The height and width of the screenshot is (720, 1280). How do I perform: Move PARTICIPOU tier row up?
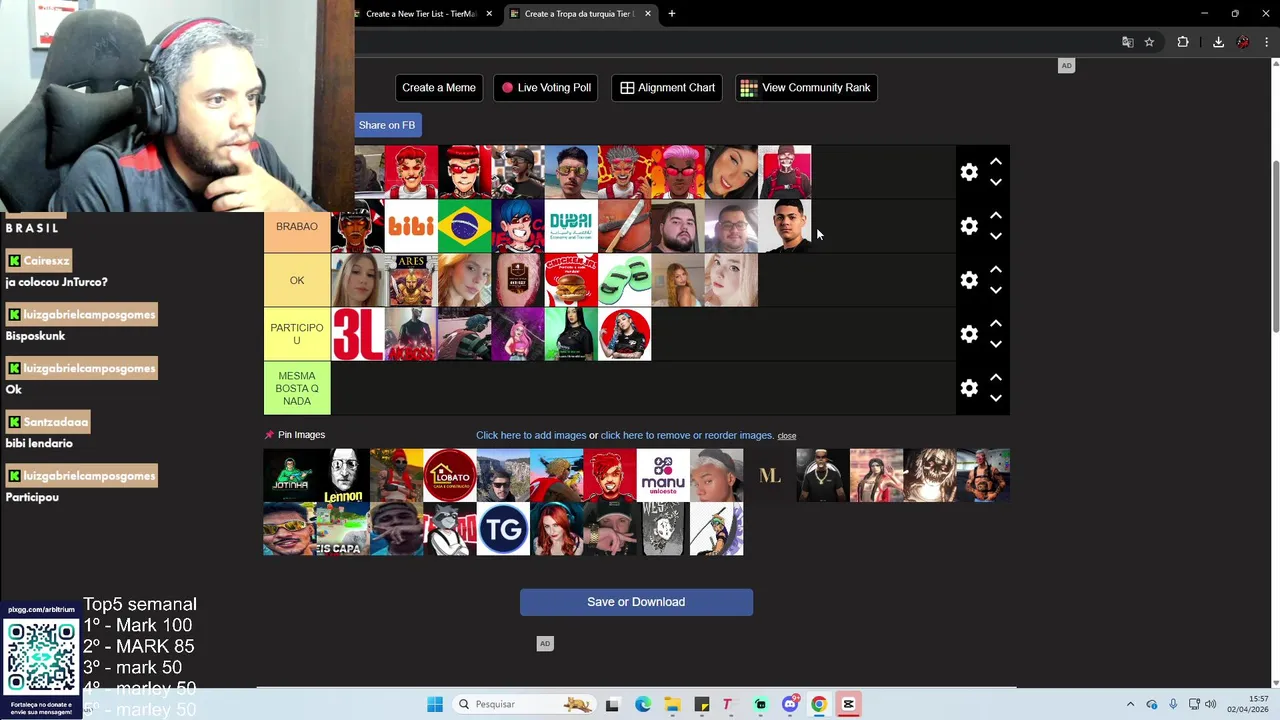[x=996, y=323]
